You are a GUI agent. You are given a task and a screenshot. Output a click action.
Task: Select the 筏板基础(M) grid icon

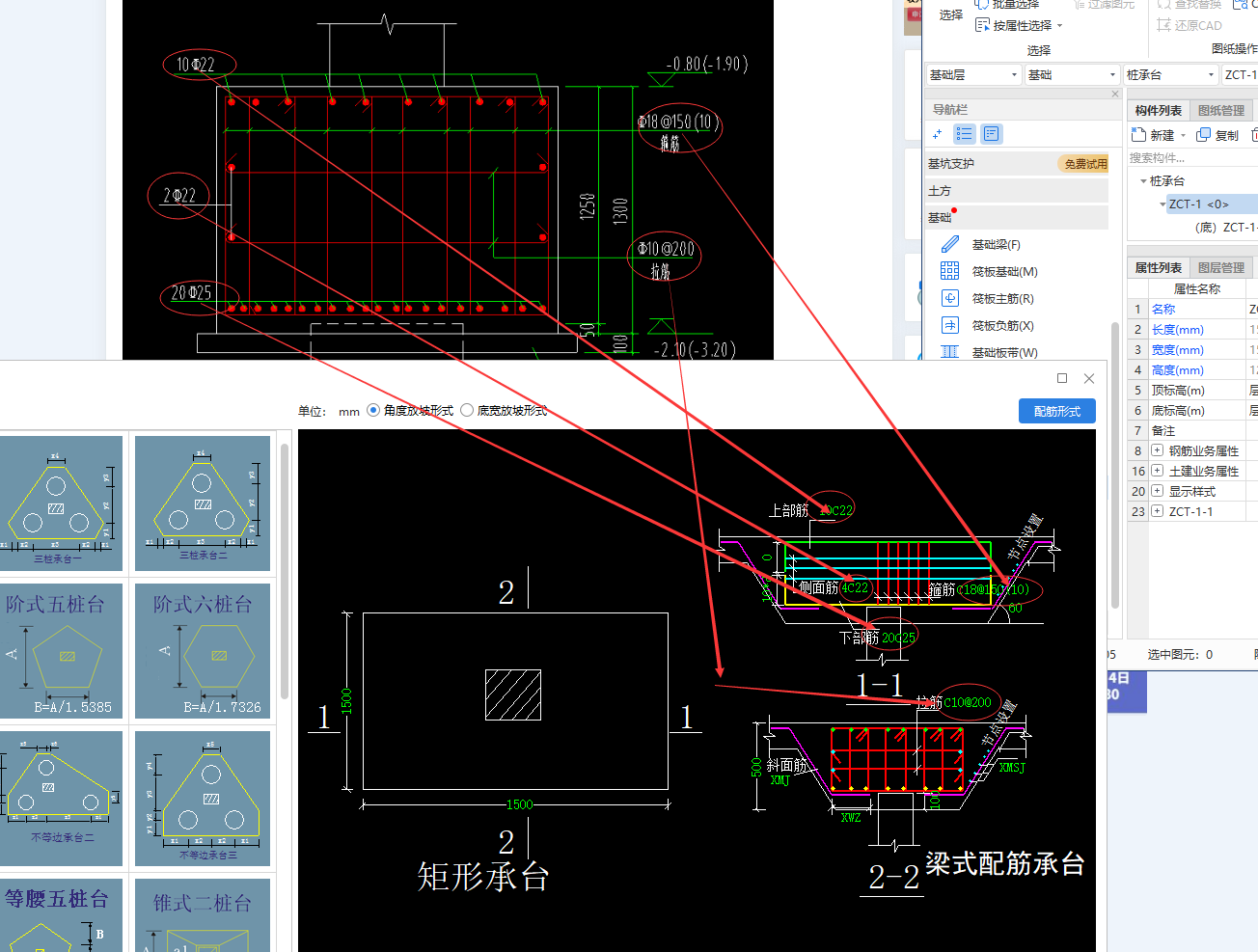click(x=950, y=271)
